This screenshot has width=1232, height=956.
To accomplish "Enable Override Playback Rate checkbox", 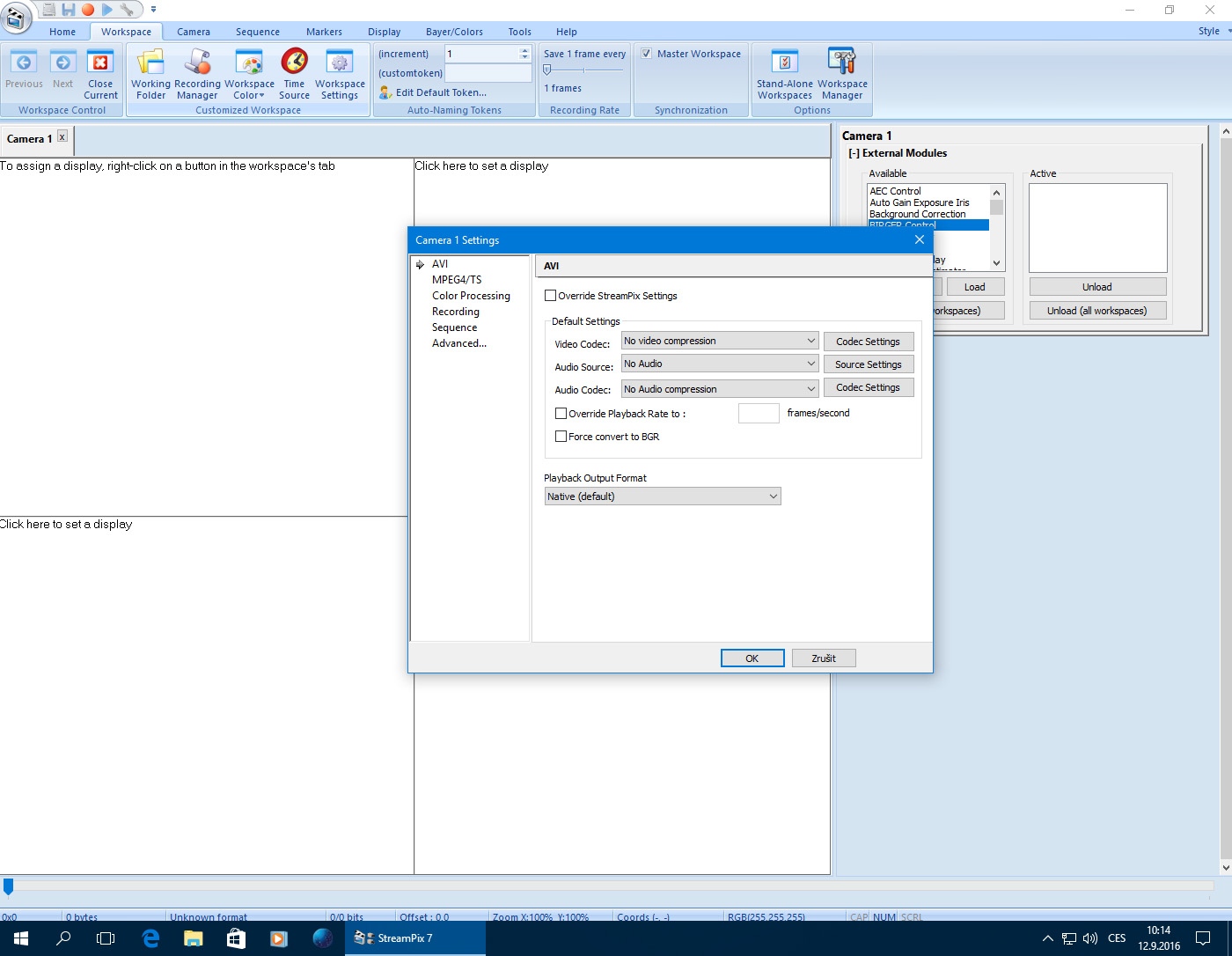I will (x=561, y=413).
